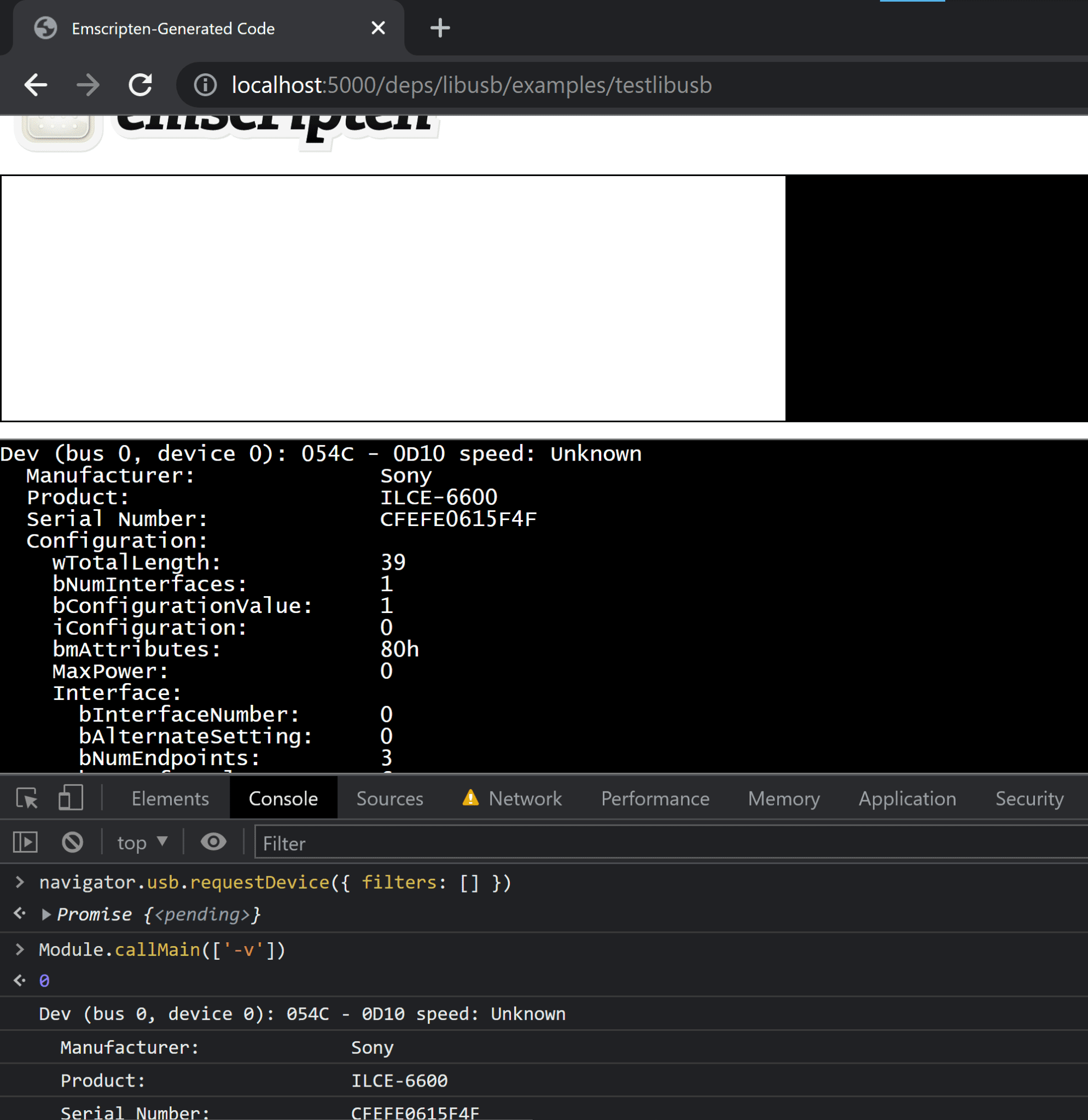Click the Elements tab in DevTools
This screenshot has height=1120, width=1088.
coord(170,798)
